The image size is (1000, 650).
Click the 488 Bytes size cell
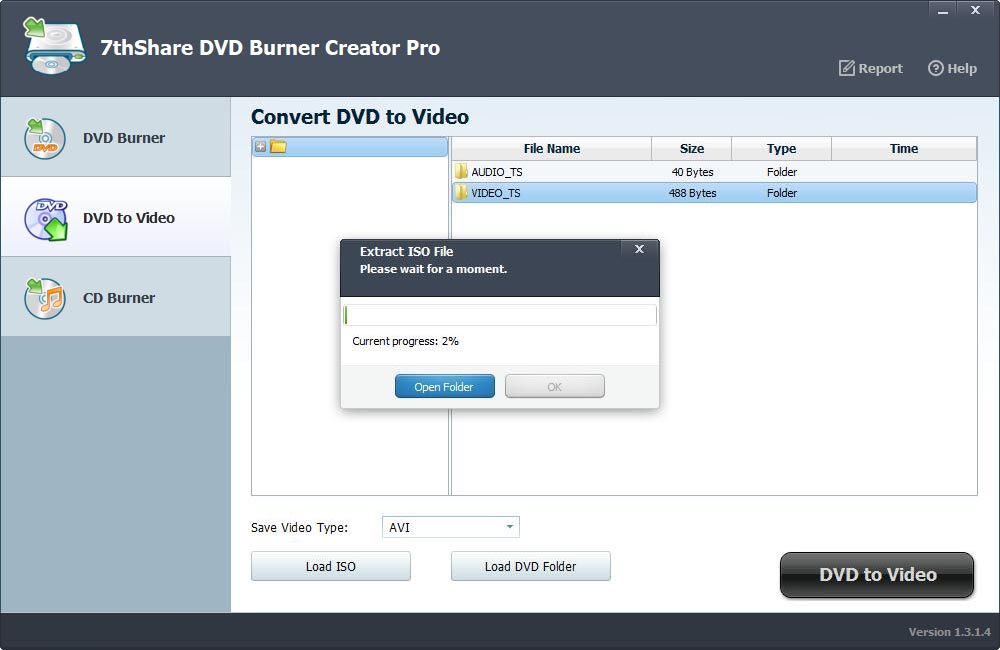(692, 193)
